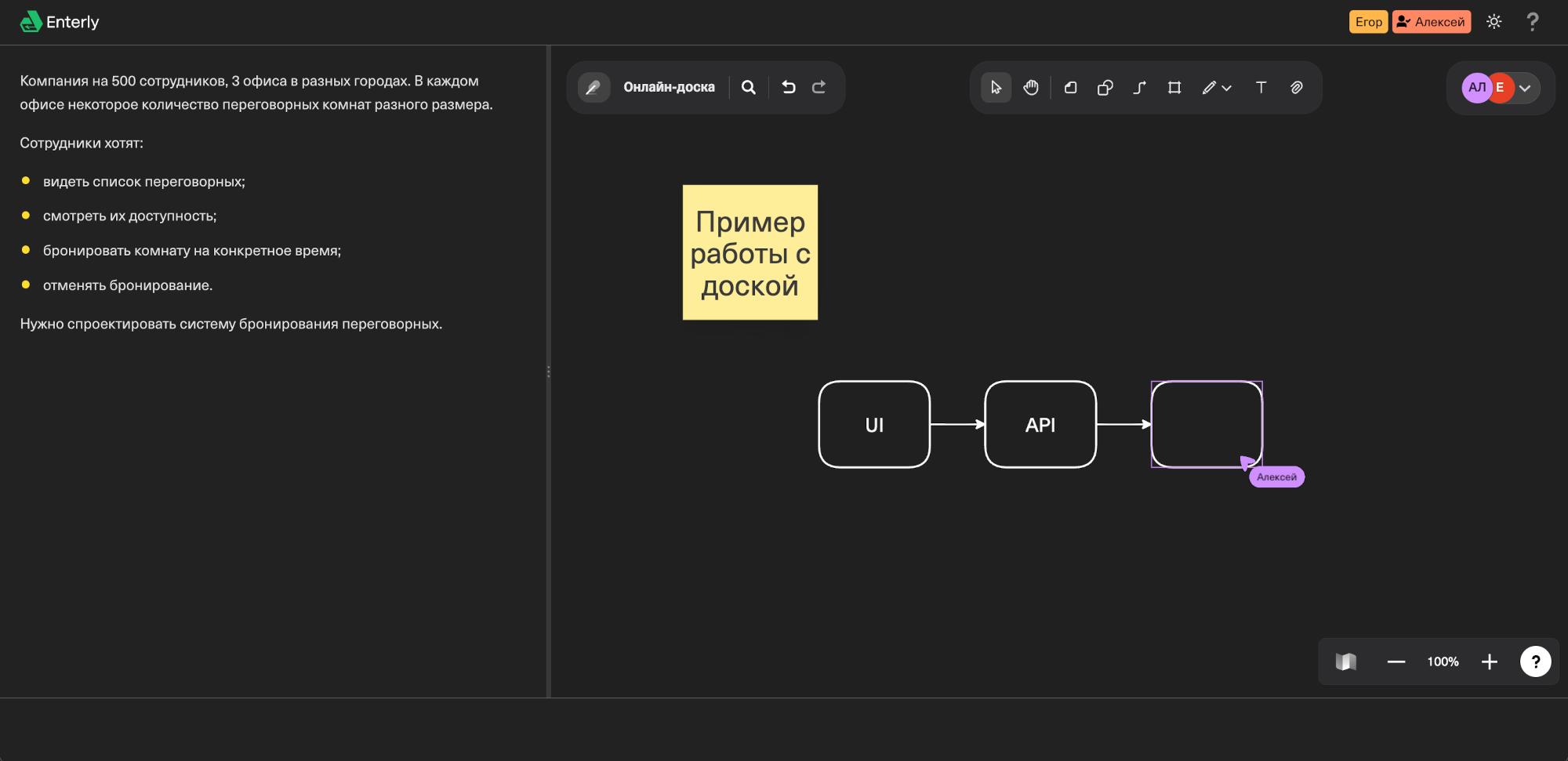The image size is (1568, 761).
Task: Redo the last board action
Action: pos(818,88)
